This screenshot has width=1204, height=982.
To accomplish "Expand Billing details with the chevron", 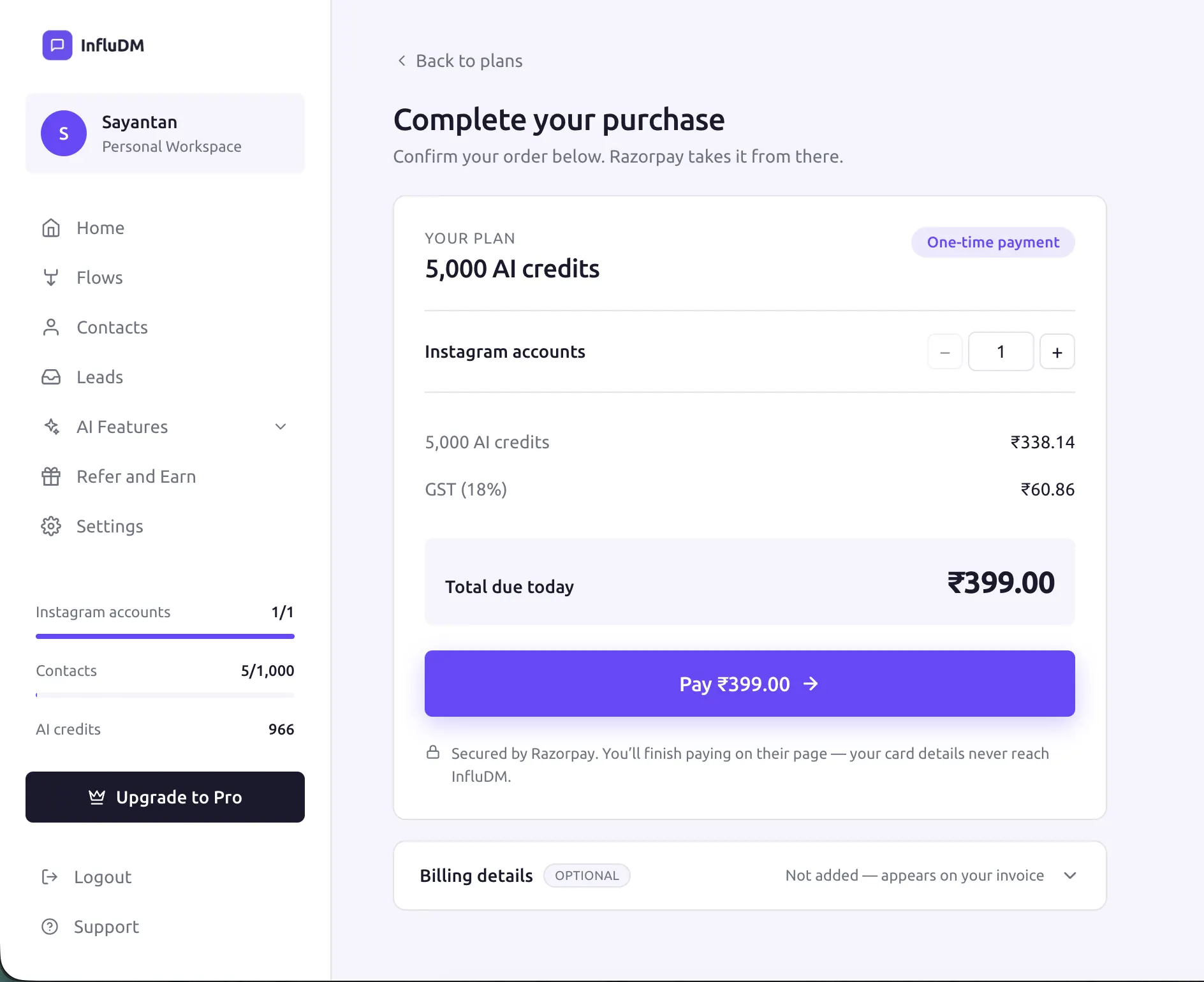I will coord(1070,876).
